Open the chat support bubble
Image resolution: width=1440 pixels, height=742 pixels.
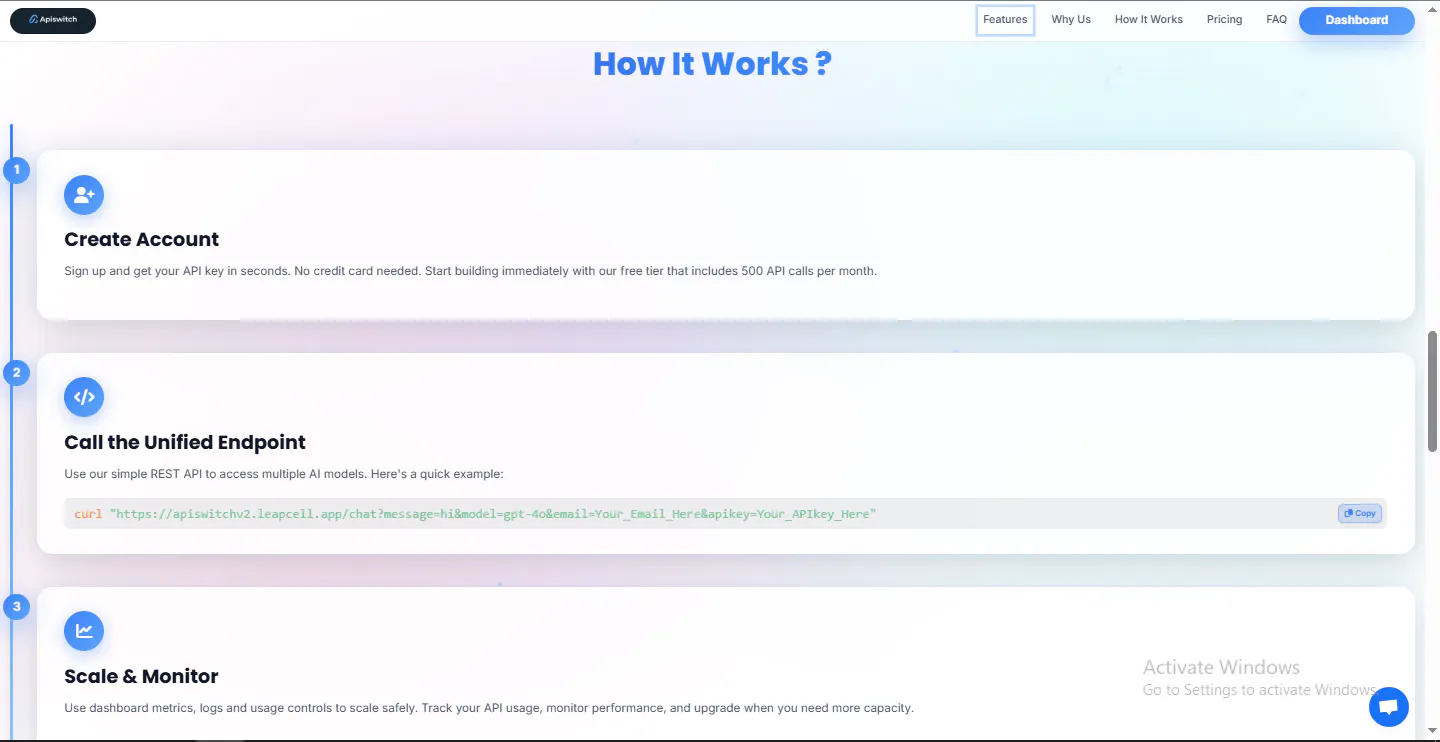[1388, 707]
